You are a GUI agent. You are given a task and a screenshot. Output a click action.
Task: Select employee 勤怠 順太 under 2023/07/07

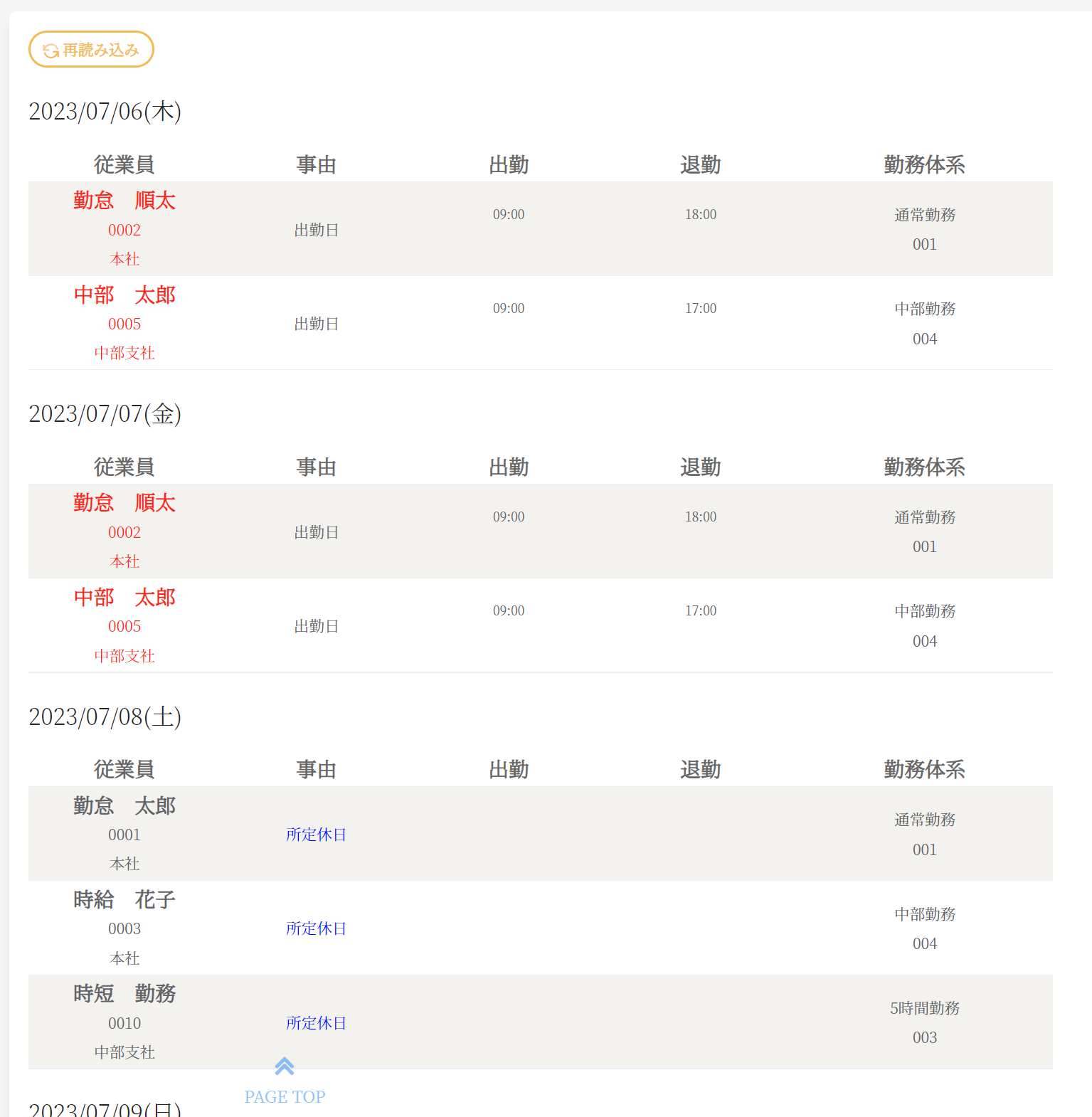pyautogui.click(x=124, y=503)
